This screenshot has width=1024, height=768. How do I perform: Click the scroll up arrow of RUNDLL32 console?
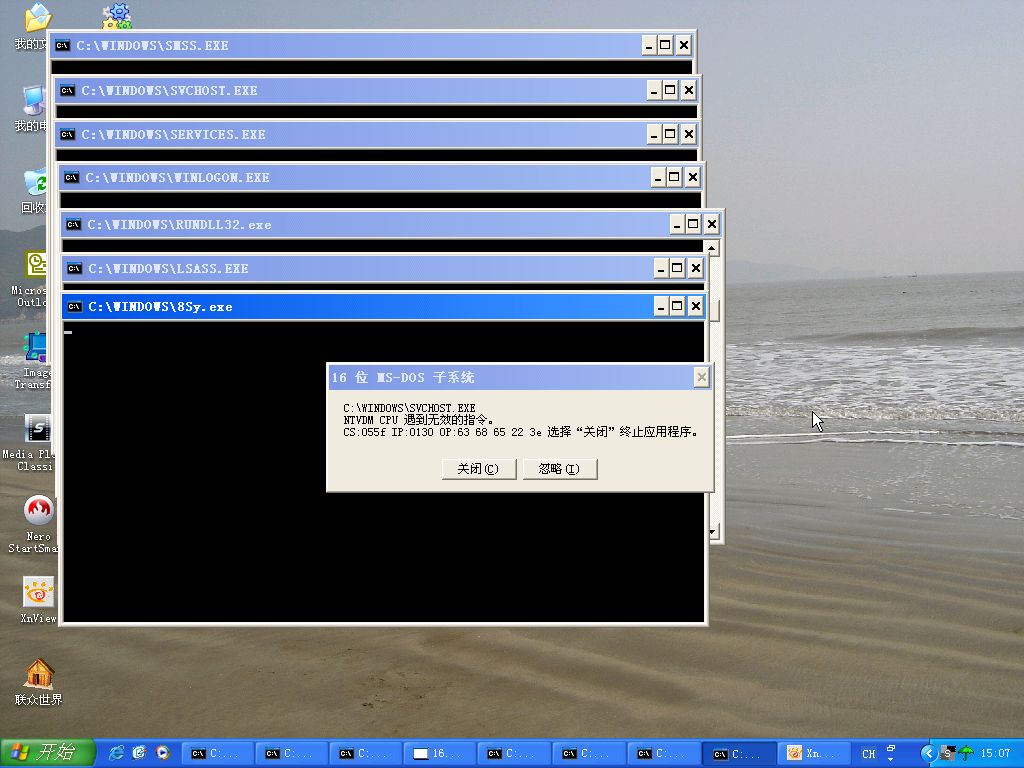click(712, 248)
